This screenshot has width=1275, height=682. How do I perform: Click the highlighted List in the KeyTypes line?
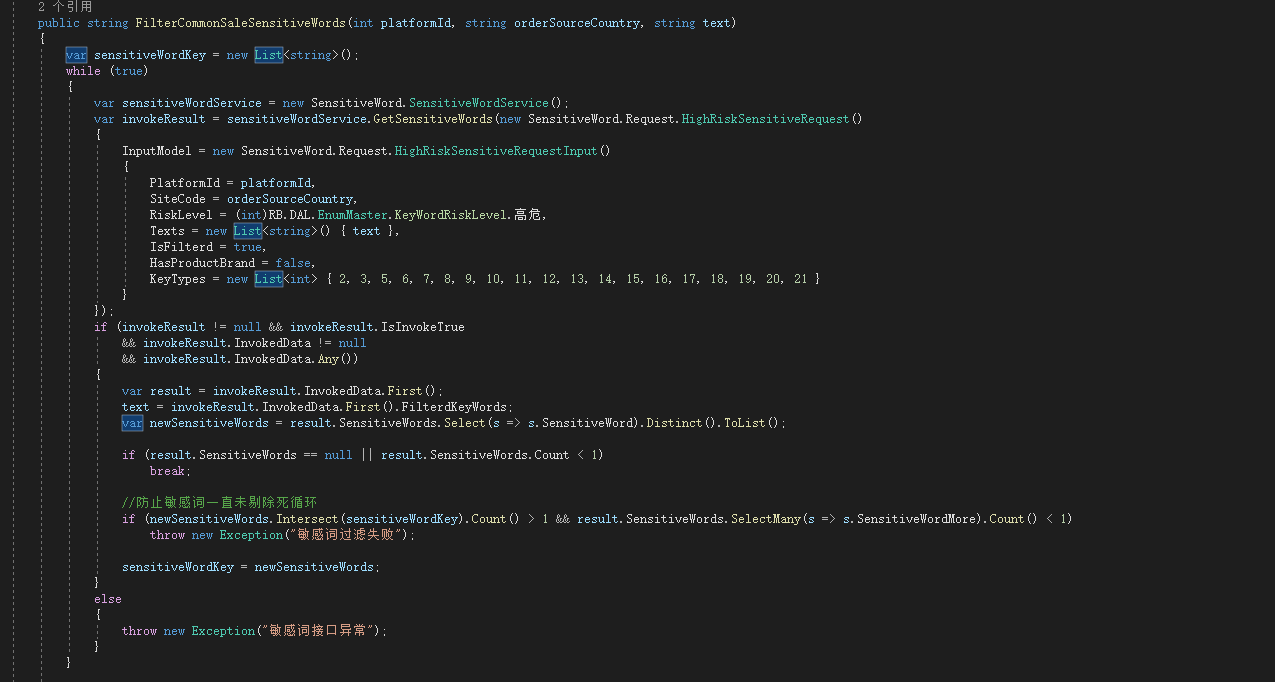[268, 279]
